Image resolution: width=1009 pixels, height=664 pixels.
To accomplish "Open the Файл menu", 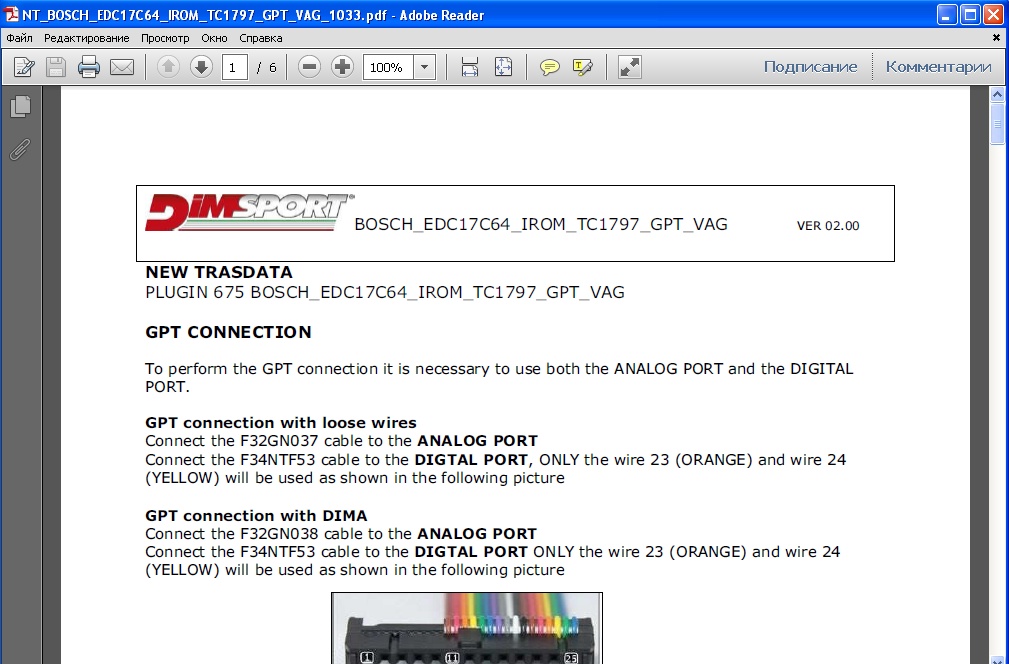I will pos(19,38).
